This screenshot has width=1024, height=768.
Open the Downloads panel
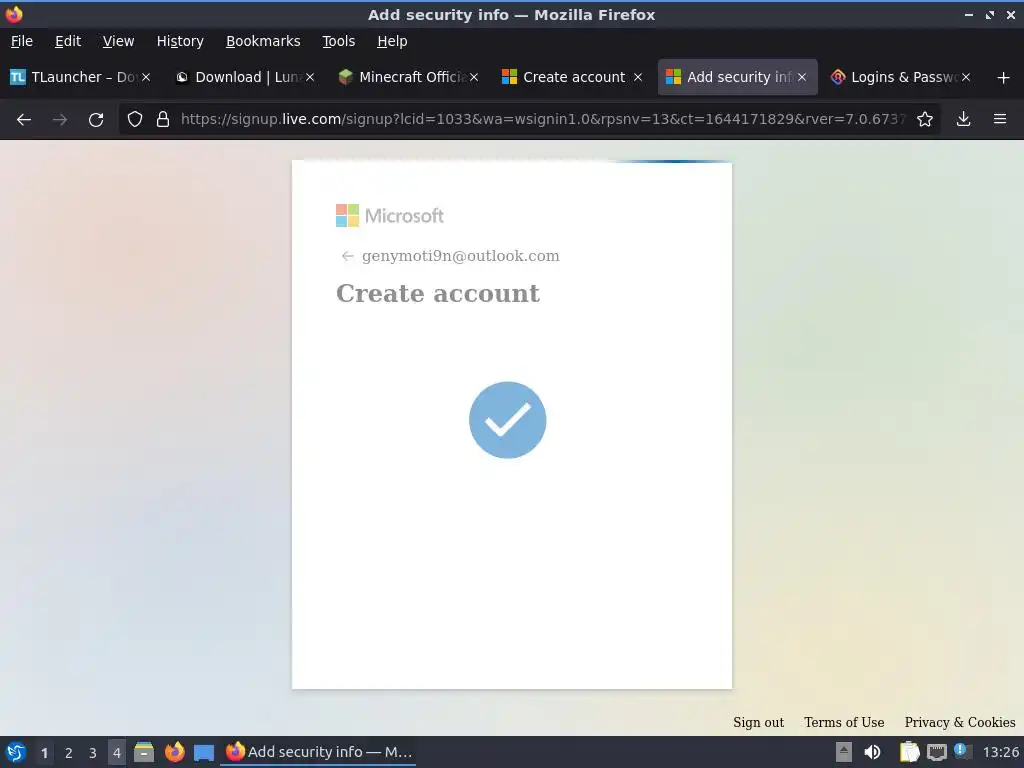(963, 119)
